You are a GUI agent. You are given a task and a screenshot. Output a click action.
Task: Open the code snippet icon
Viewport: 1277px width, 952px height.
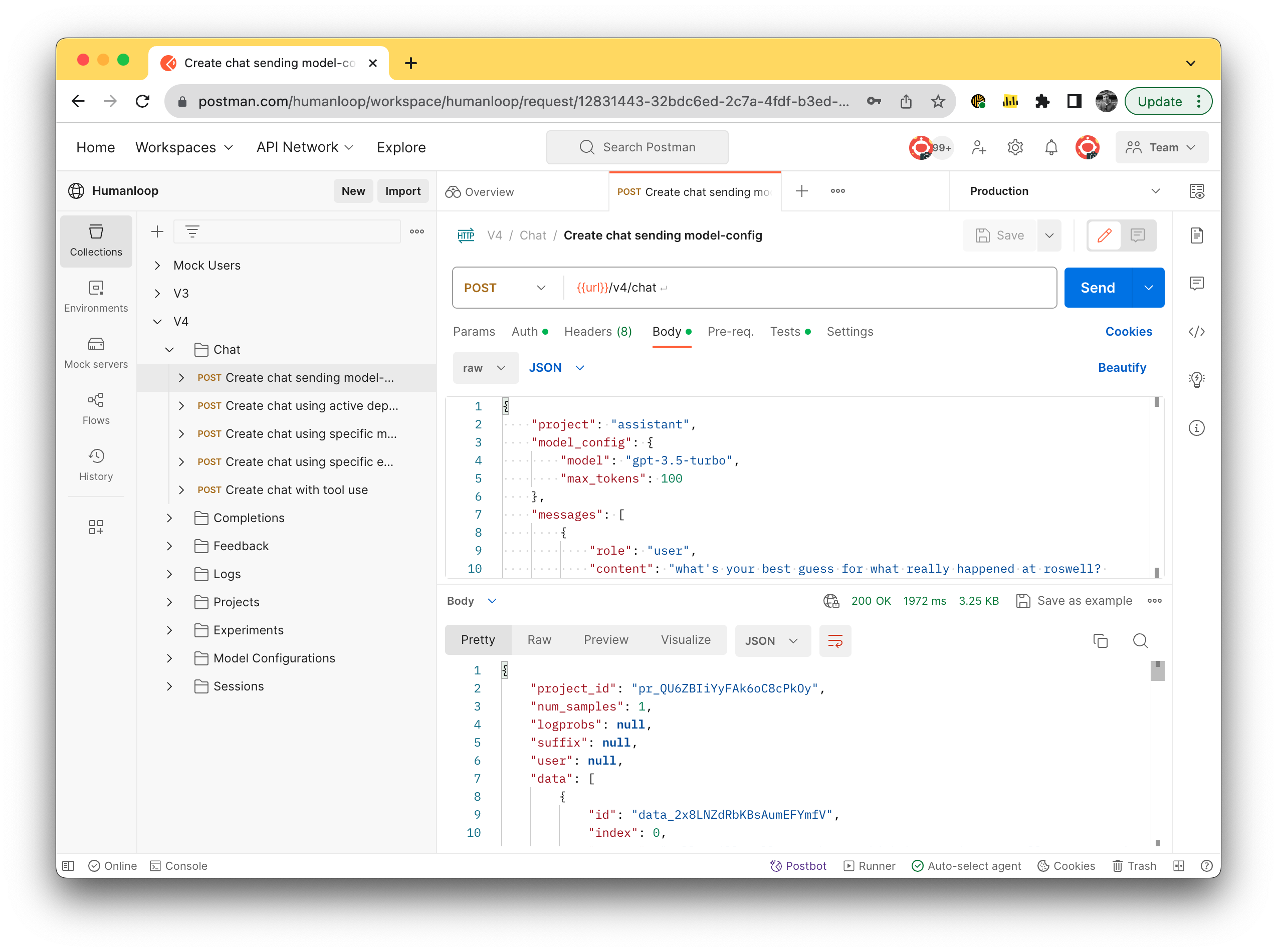point(1196,331)
